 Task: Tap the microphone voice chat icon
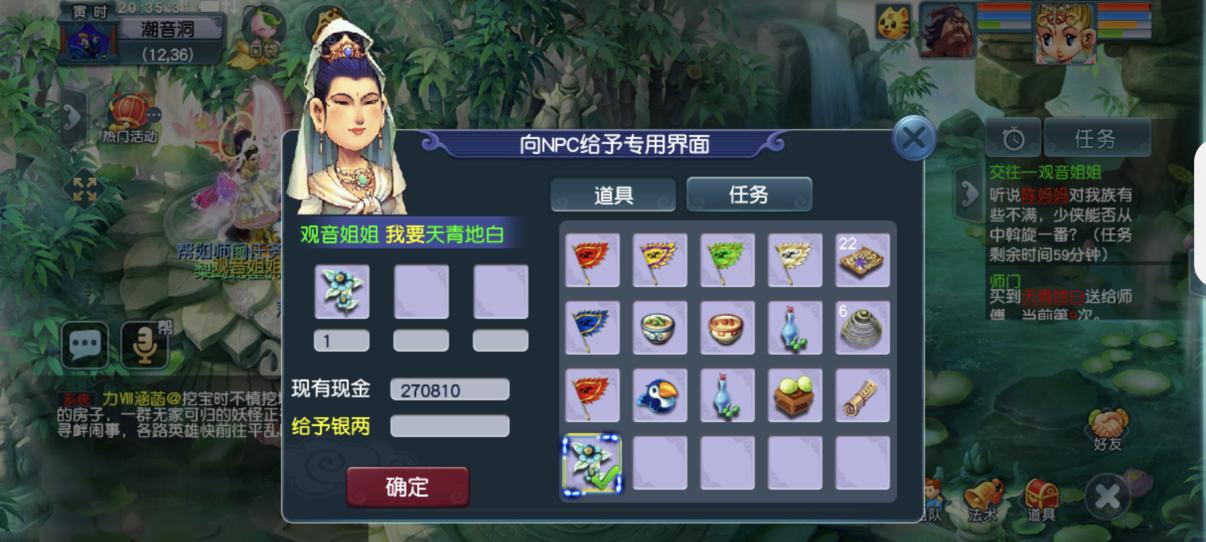click(145, 345)
